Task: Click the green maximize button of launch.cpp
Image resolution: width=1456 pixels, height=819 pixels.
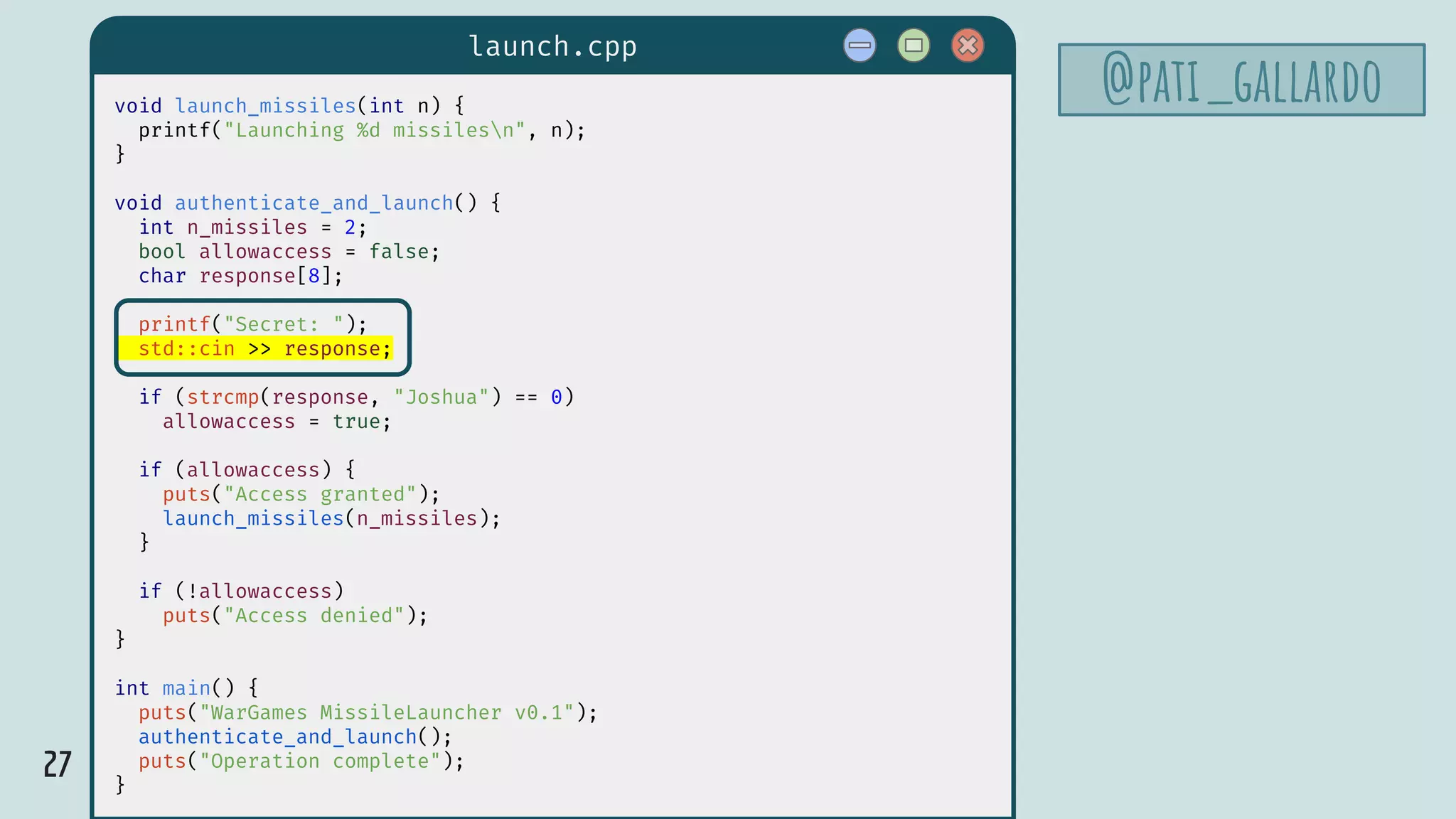Action: click(x=914, y=45)
